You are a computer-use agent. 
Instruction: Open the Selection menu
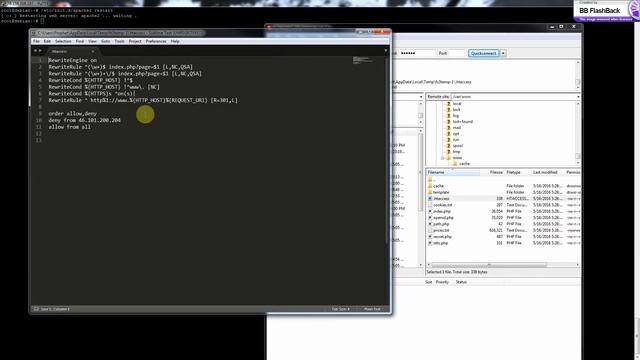63,41
